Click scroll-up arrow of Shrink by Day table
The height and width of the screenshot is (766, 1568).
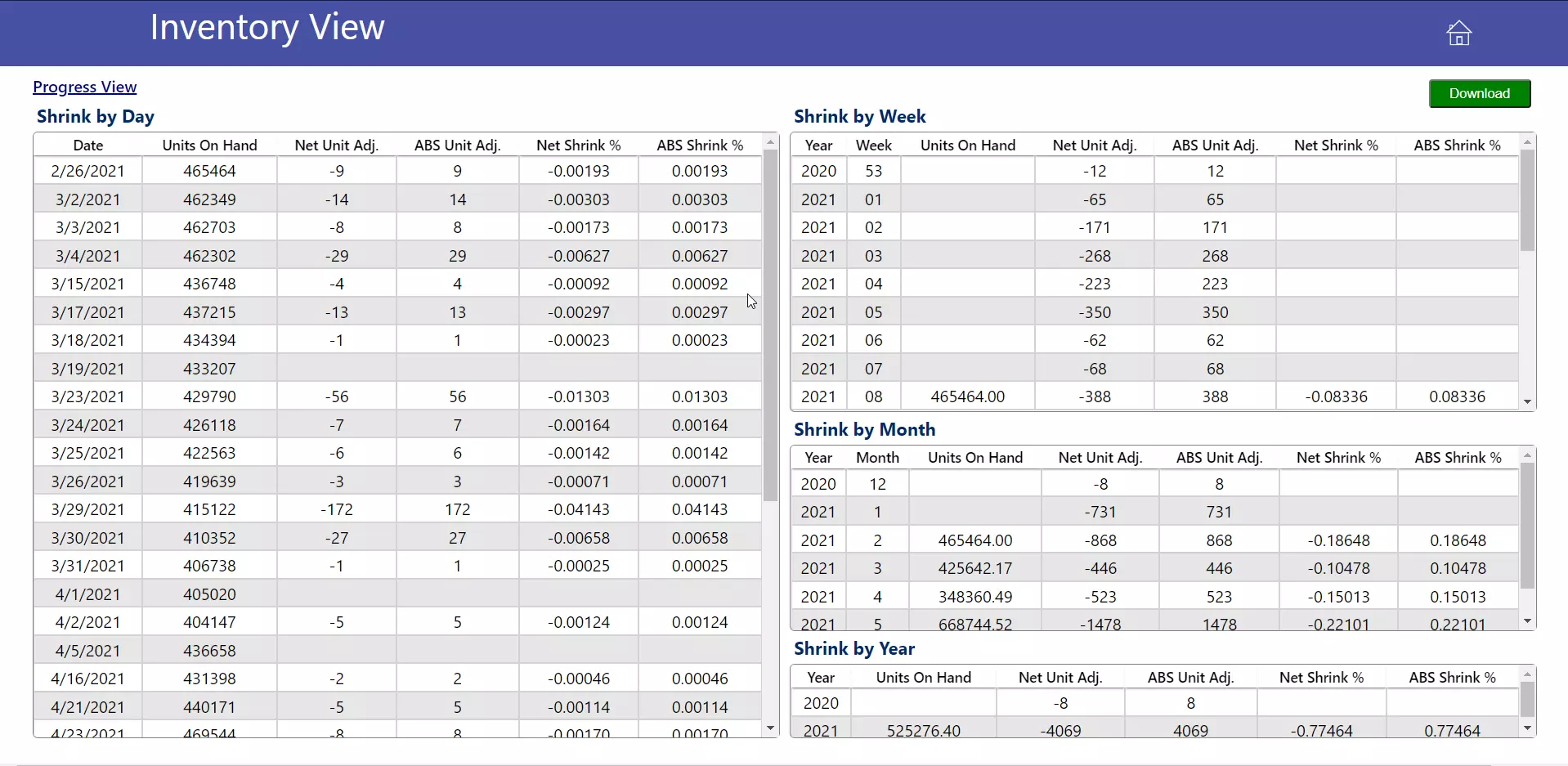(770, 142)
